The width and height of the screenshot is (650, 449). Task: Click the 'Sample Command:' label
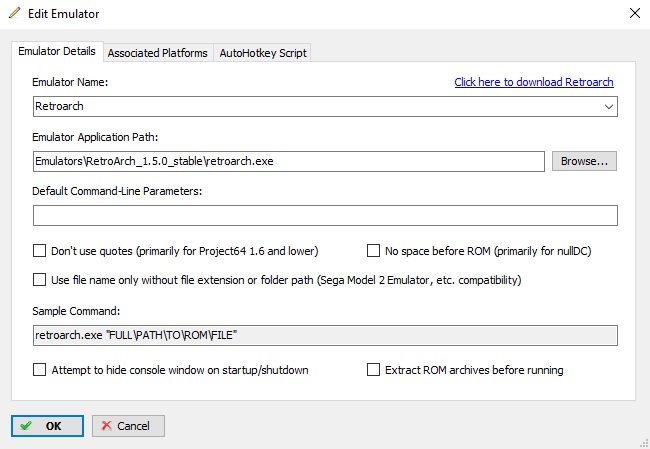[x=76, y=311]
